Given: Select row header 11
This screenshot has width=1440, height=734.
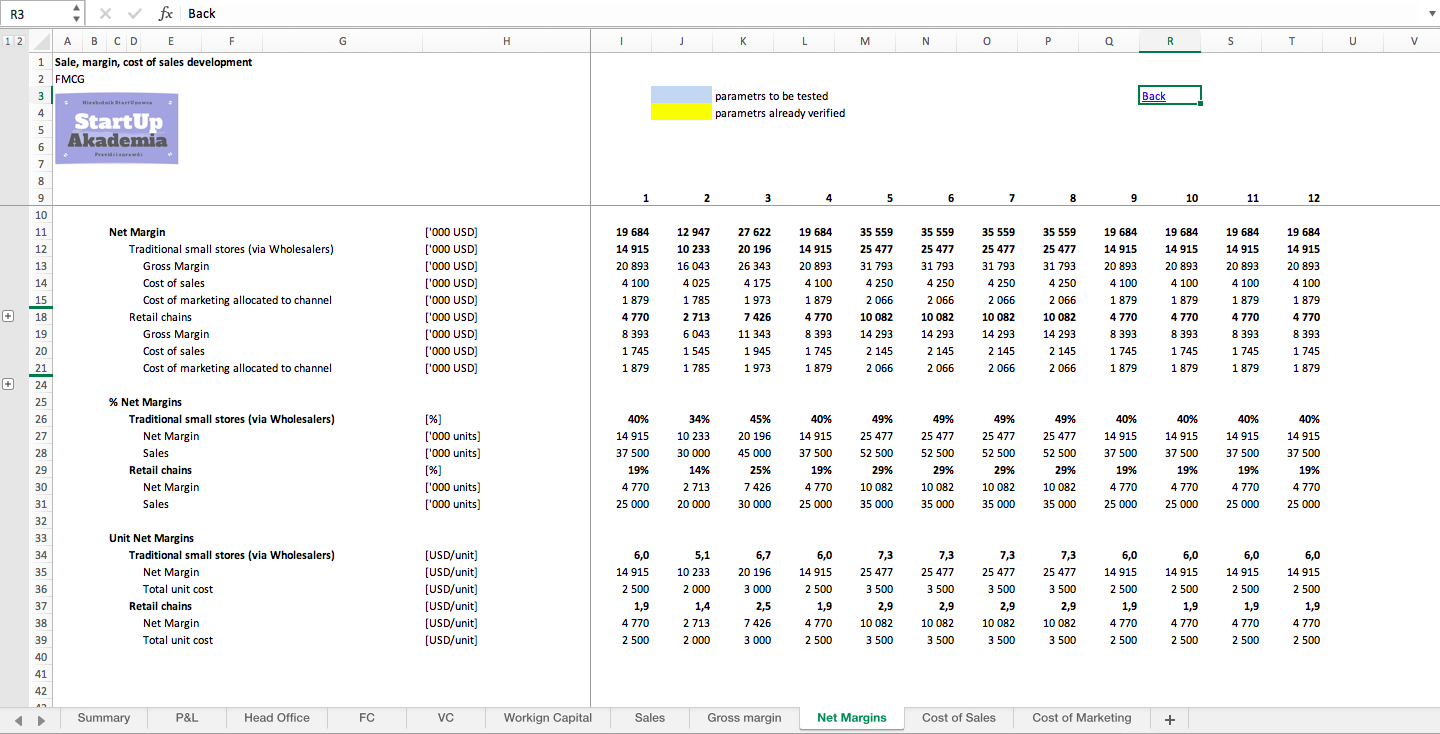Looking at the screenshot, I should (41, 232).
